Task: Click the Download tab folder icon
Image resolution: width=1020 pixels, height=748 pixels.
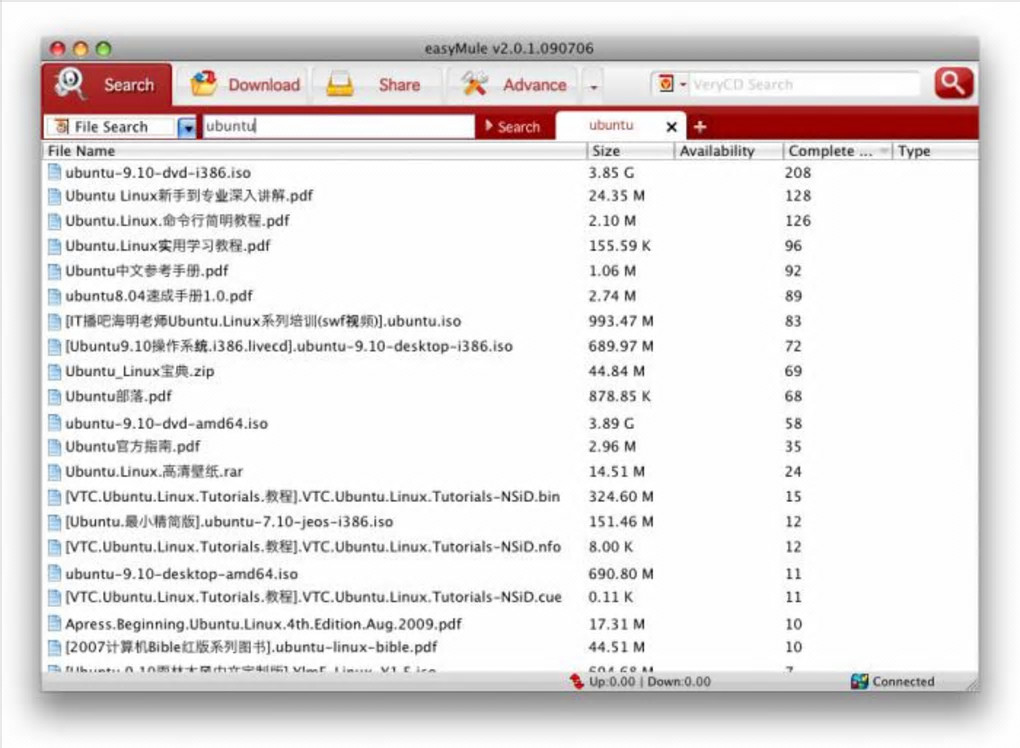Action: coord(204,84)
